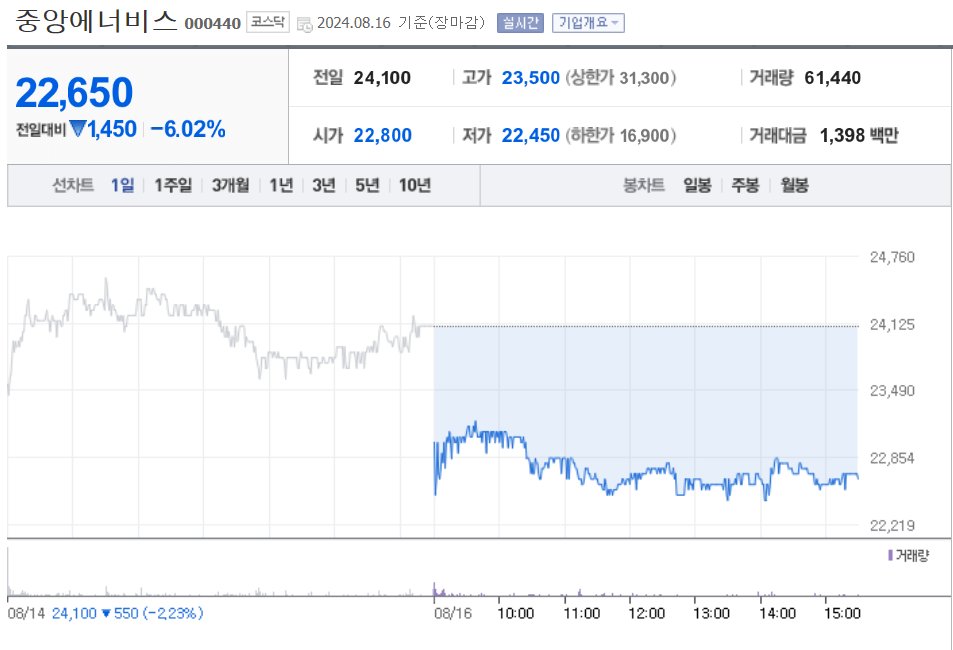
Task: Open the 일봉 daily candle chart
Action: 697,185
